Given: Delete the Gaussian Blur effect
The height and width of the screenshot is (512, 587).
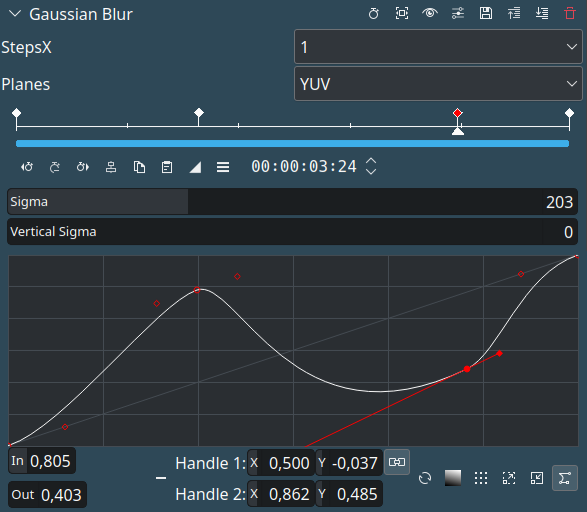Looking at the screenshot, I should tap(570, 13).
